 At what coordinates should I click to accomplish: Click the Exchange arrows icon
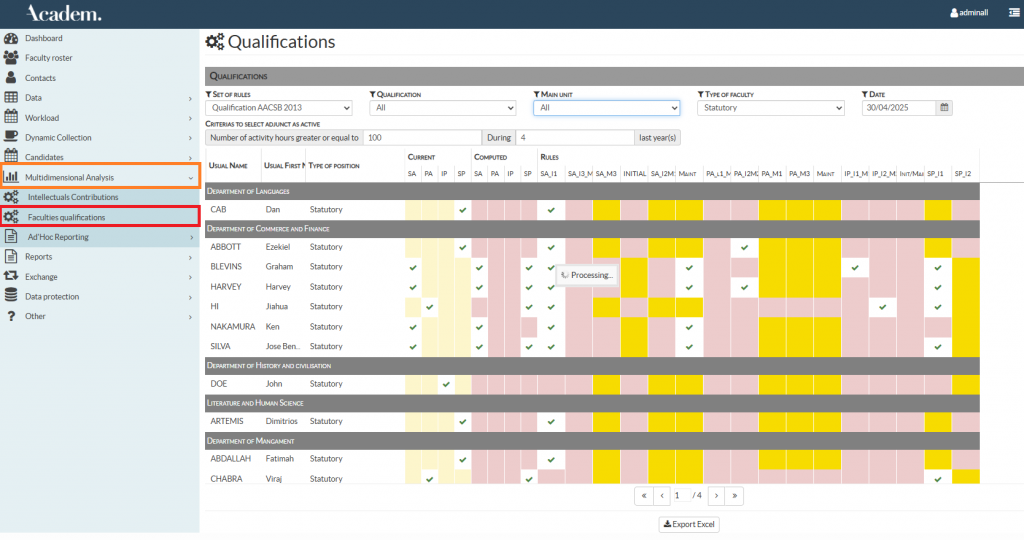(11, 276)
